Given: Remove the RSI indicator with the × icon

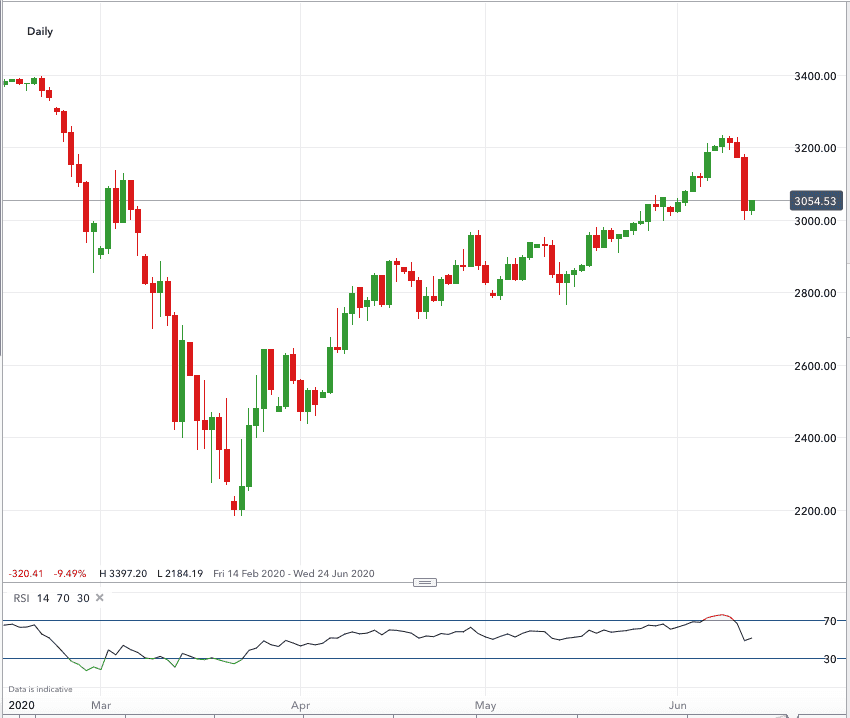Looking at the screenshot, I should click(x=99, y=598).
